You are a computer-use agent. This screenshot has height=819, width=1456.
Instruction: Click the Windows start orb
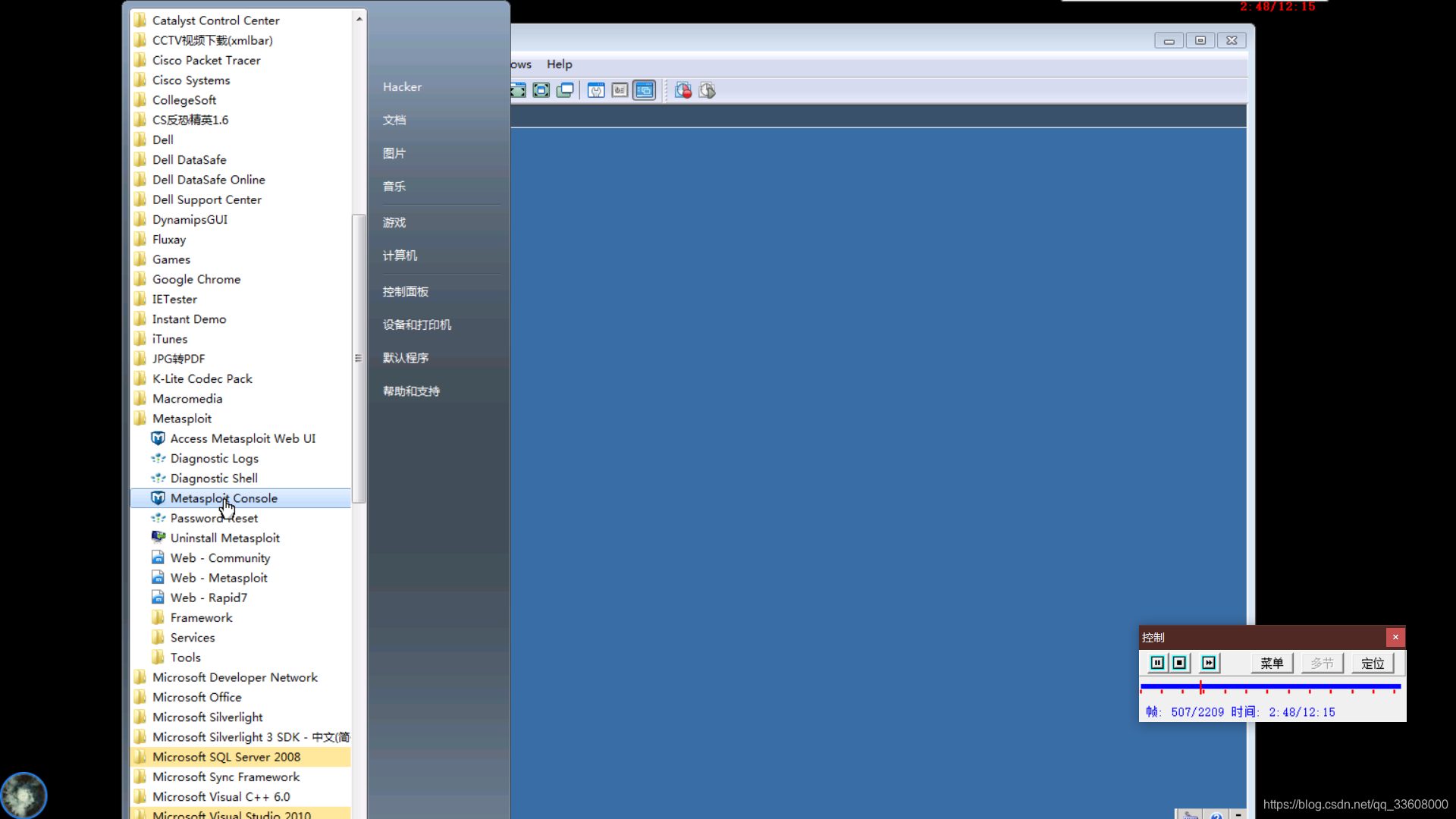[x=24, y=795]
